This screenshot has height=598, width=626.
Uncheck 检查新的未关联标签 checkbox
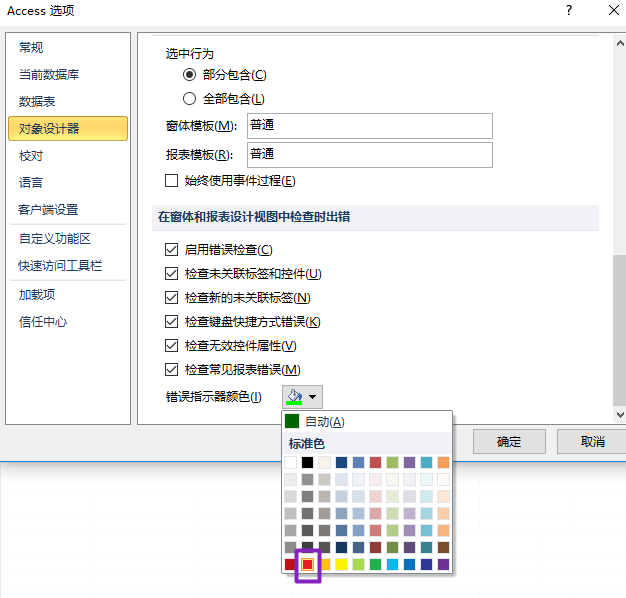pos(172,298)
